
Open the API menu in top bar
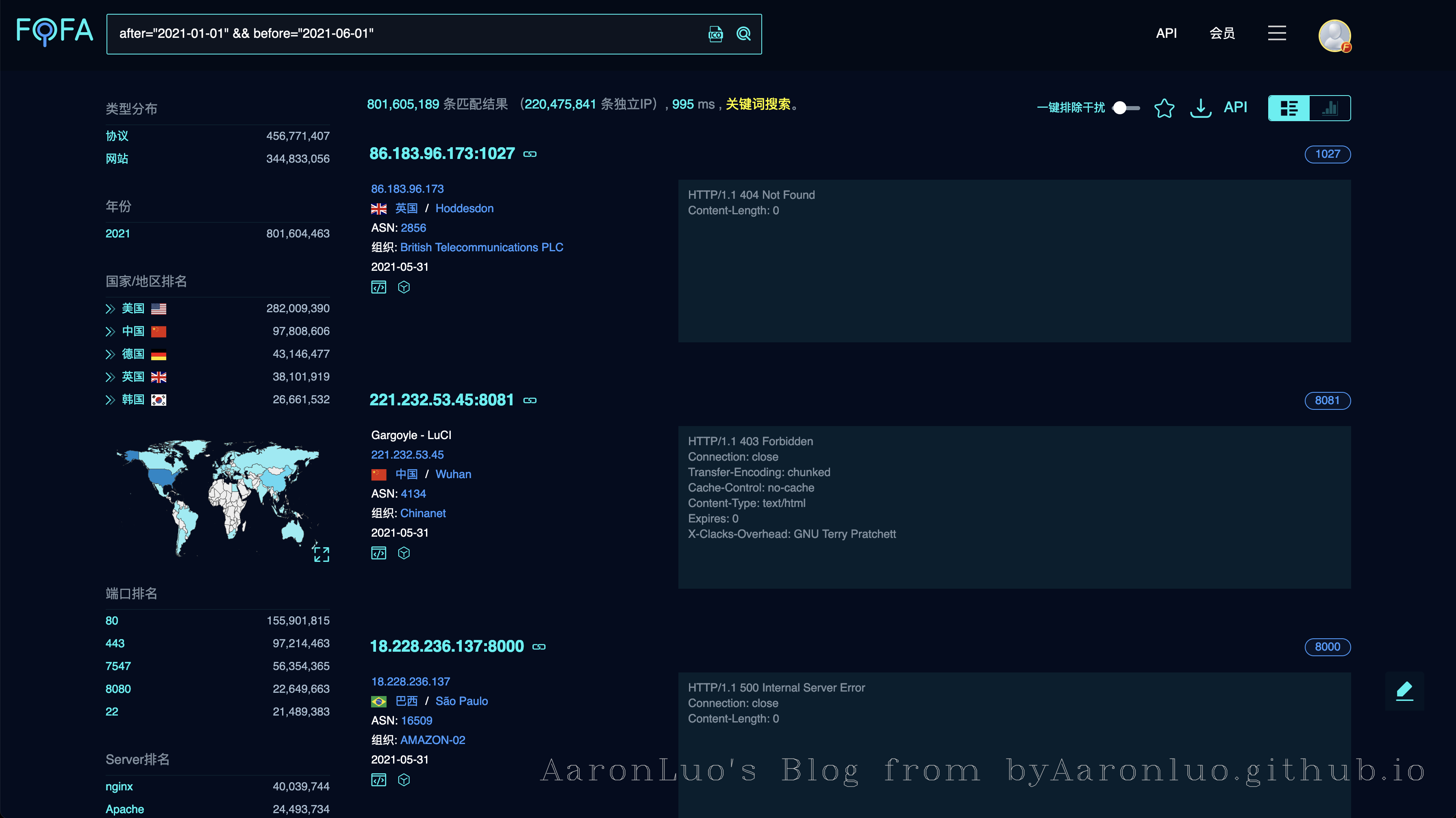click(x=1166, y=33)
